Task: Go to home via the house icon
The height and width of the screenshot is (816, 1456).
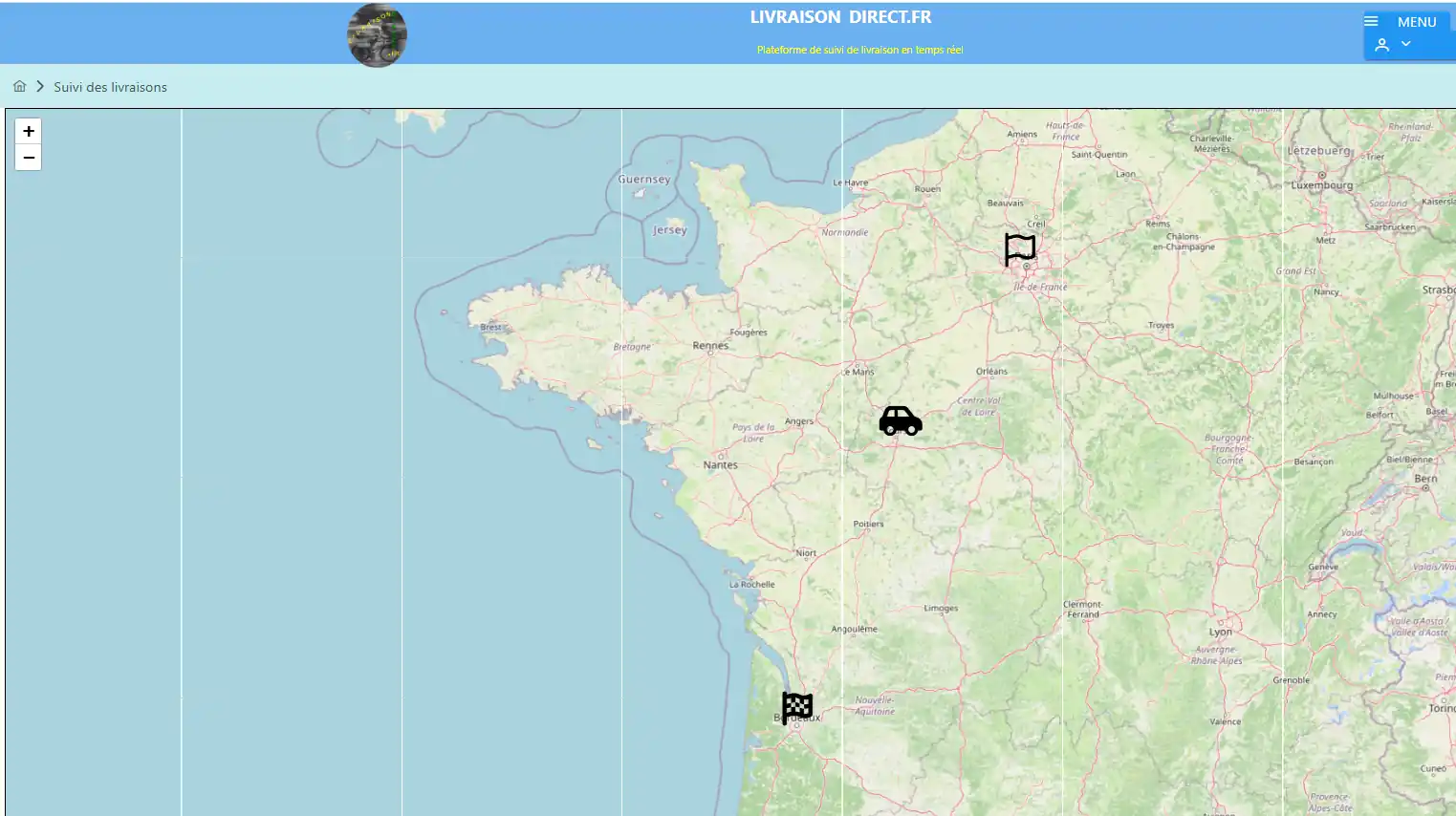Action: point(19,86)
